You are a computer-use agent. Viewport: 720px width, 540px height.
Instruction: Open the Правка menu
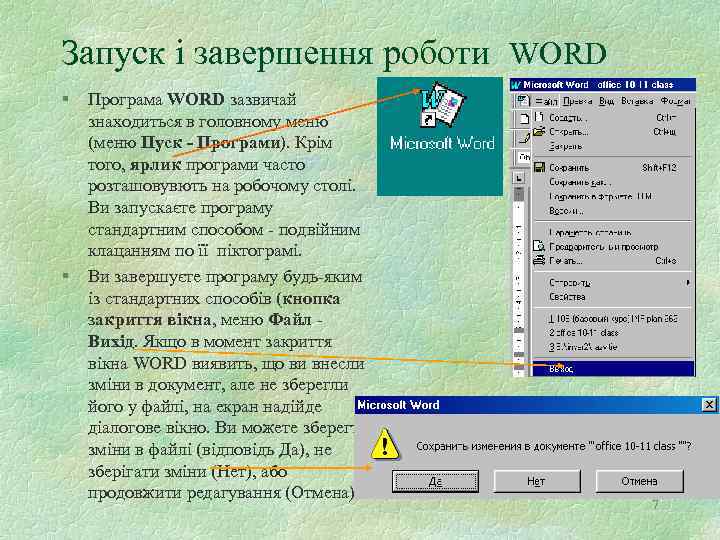pyautogui.click(x=577, y=101)
